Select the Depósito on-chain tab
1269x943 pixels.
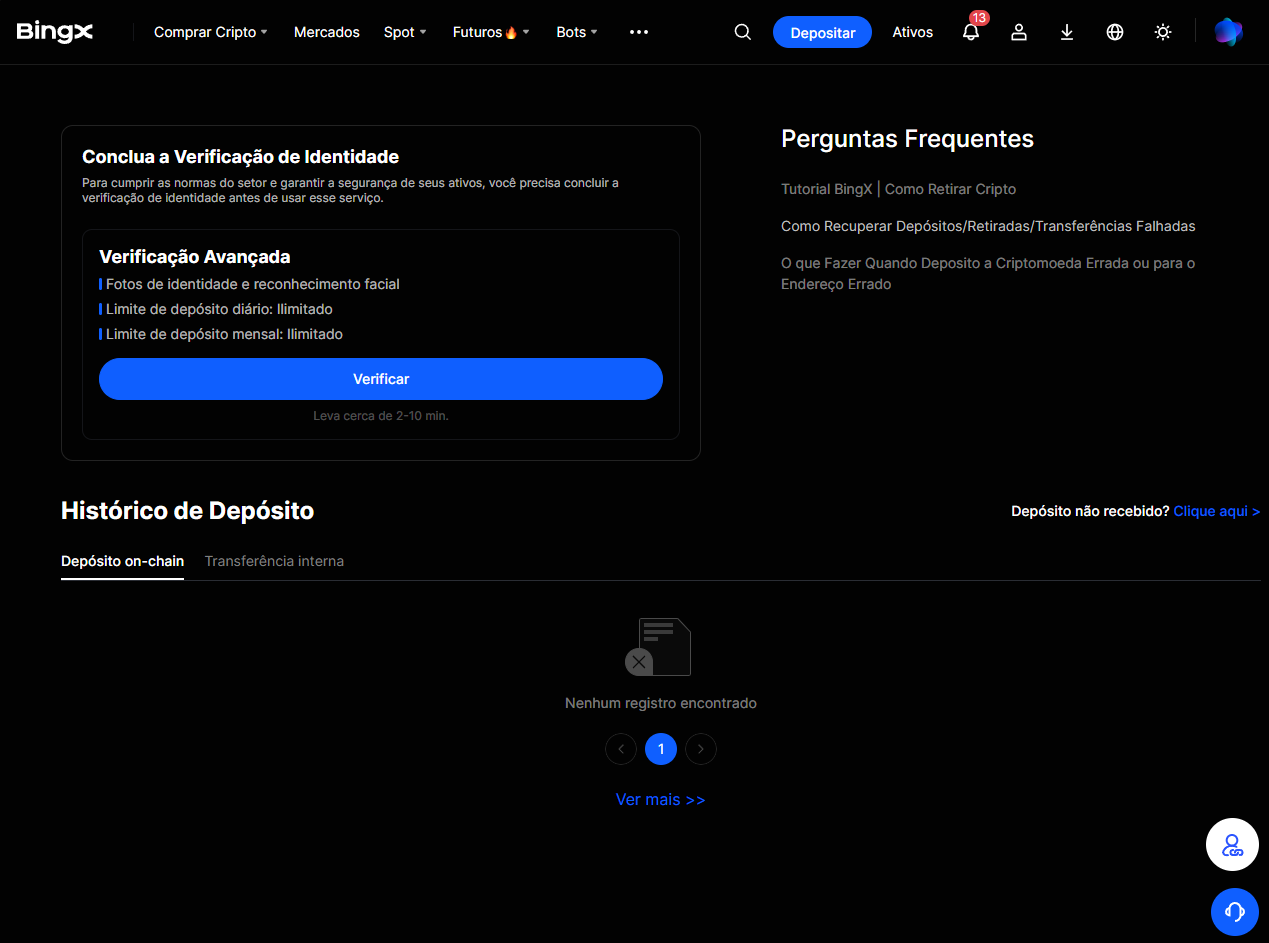122,561
